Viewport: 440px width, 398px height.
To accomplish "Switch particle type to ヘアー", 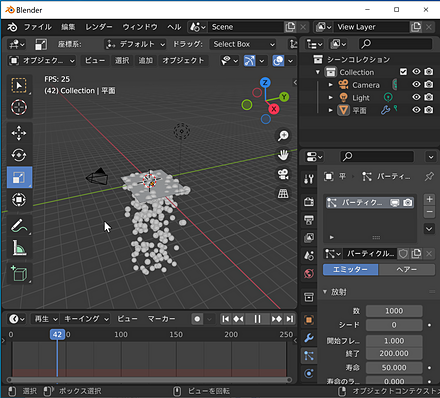I will click(407, 269).
